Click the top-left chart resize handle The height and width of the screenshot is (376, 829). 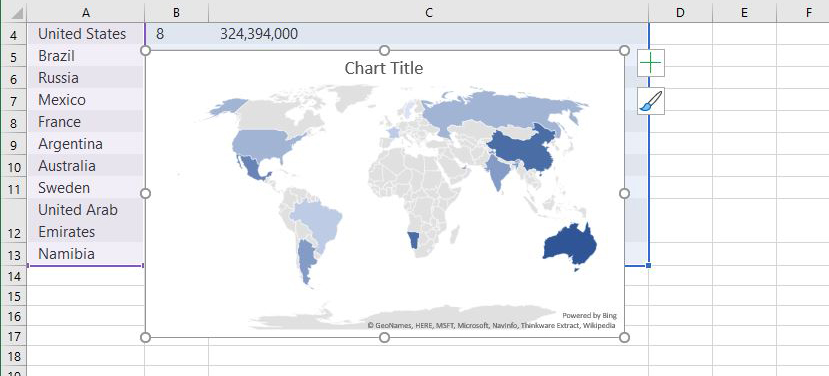click(x=145, y=50)
